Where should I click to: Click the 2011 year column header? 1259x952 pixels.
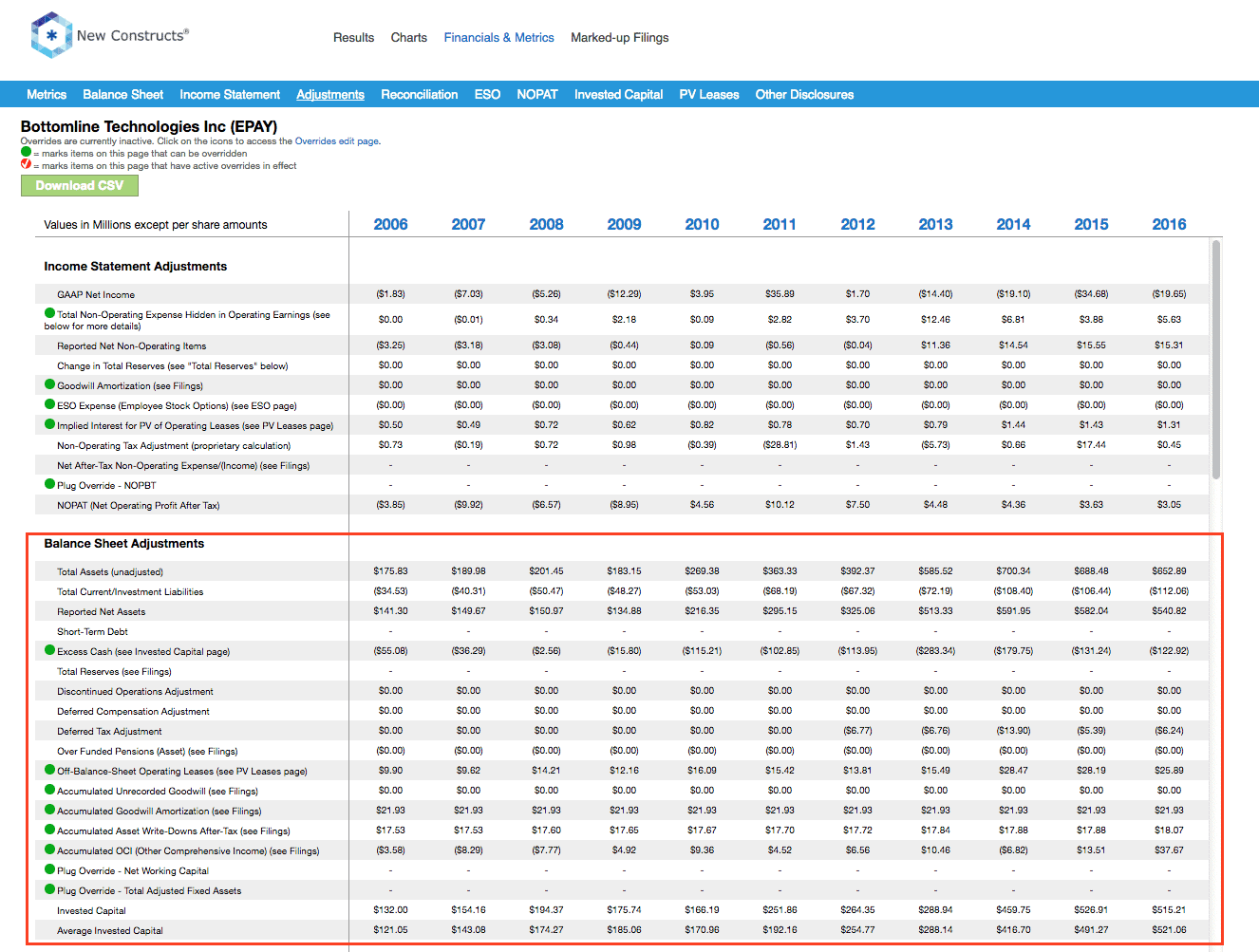click(780, 224)
